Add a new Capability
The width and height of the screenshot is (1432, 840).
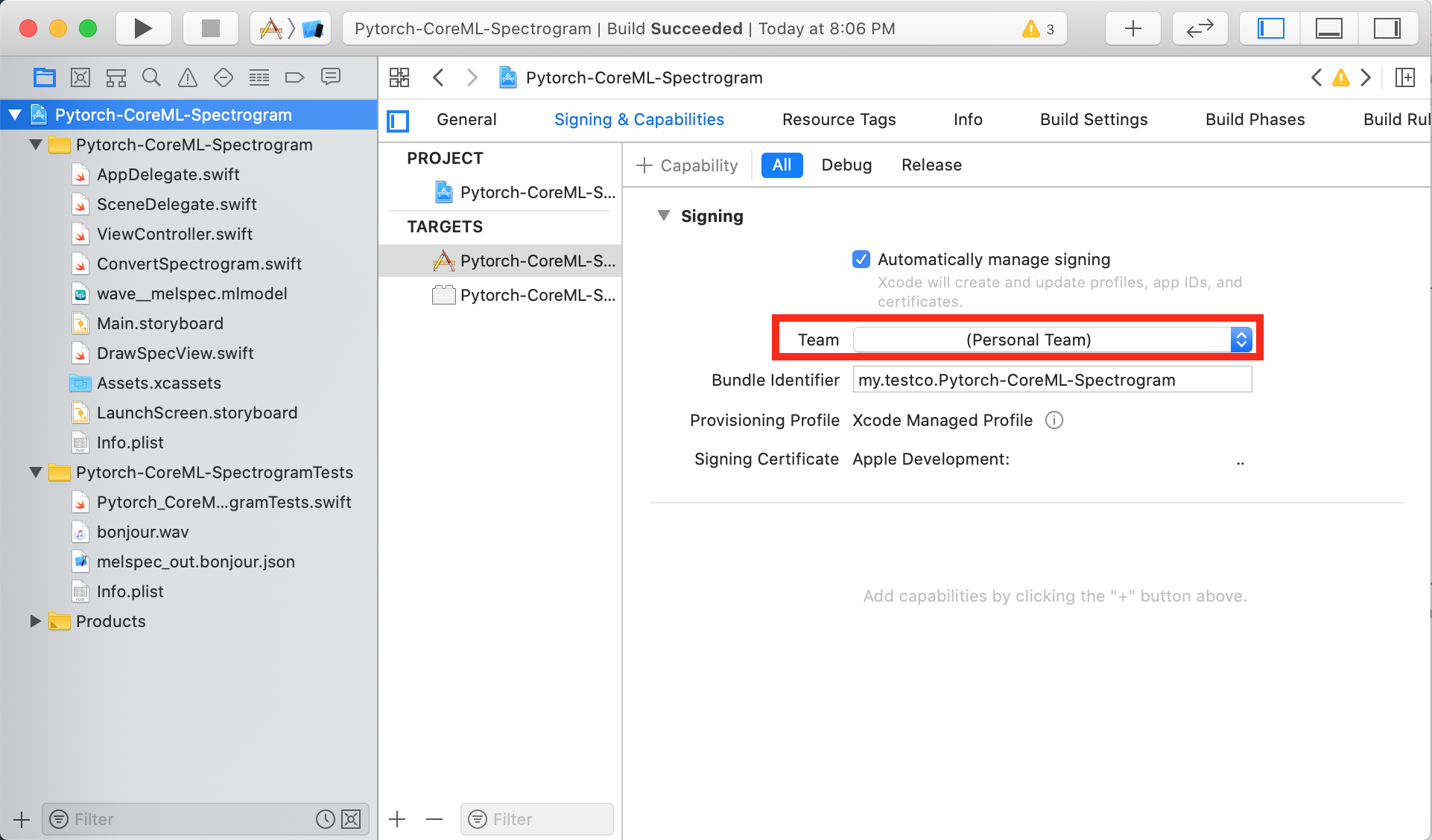click(687, 165)
